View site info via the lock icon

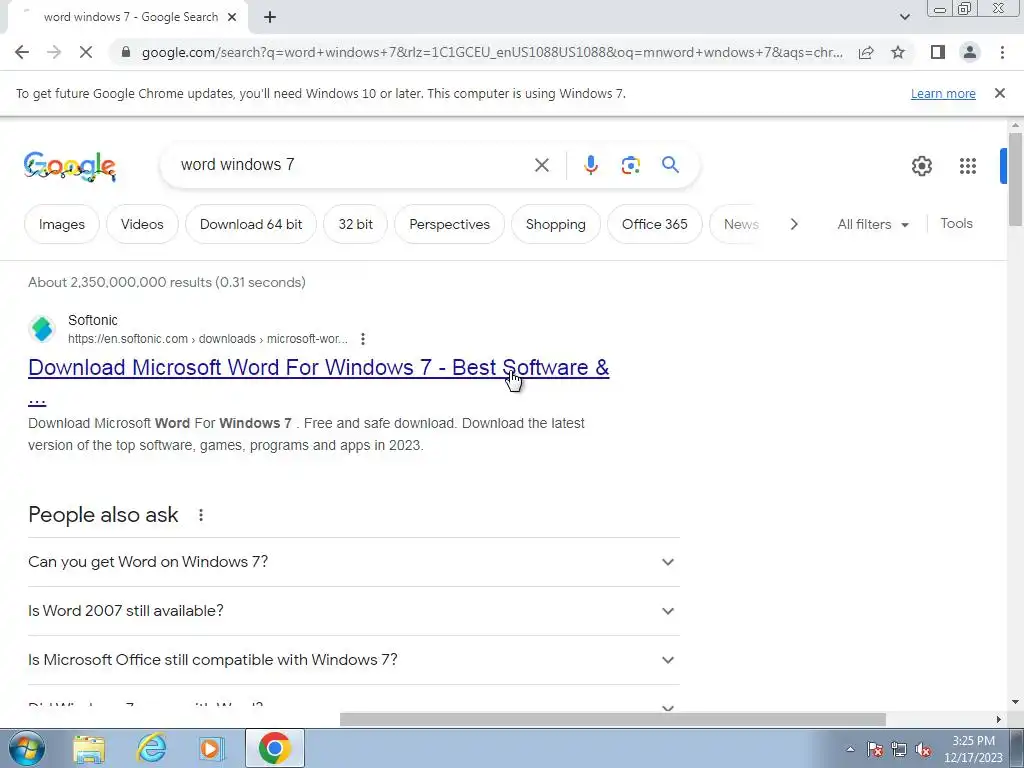[x=126, y=52]
